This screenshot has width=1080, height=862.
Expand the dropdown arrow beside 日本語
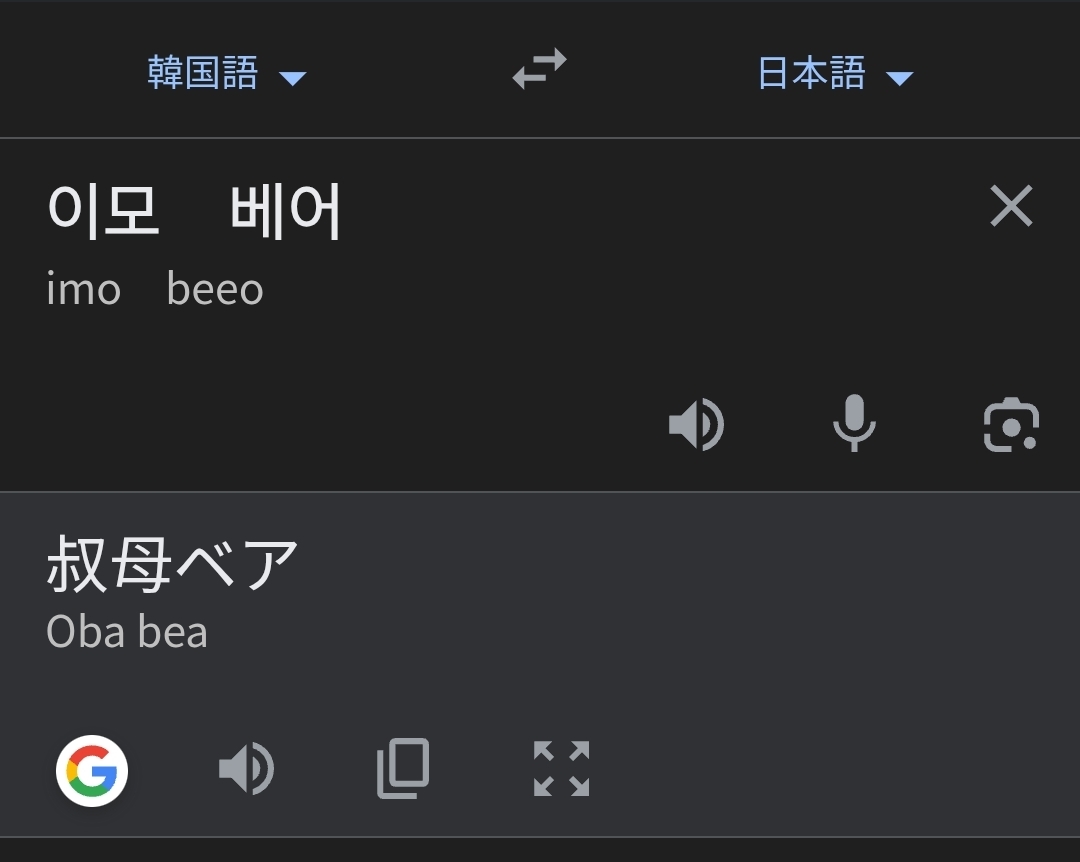899,78
